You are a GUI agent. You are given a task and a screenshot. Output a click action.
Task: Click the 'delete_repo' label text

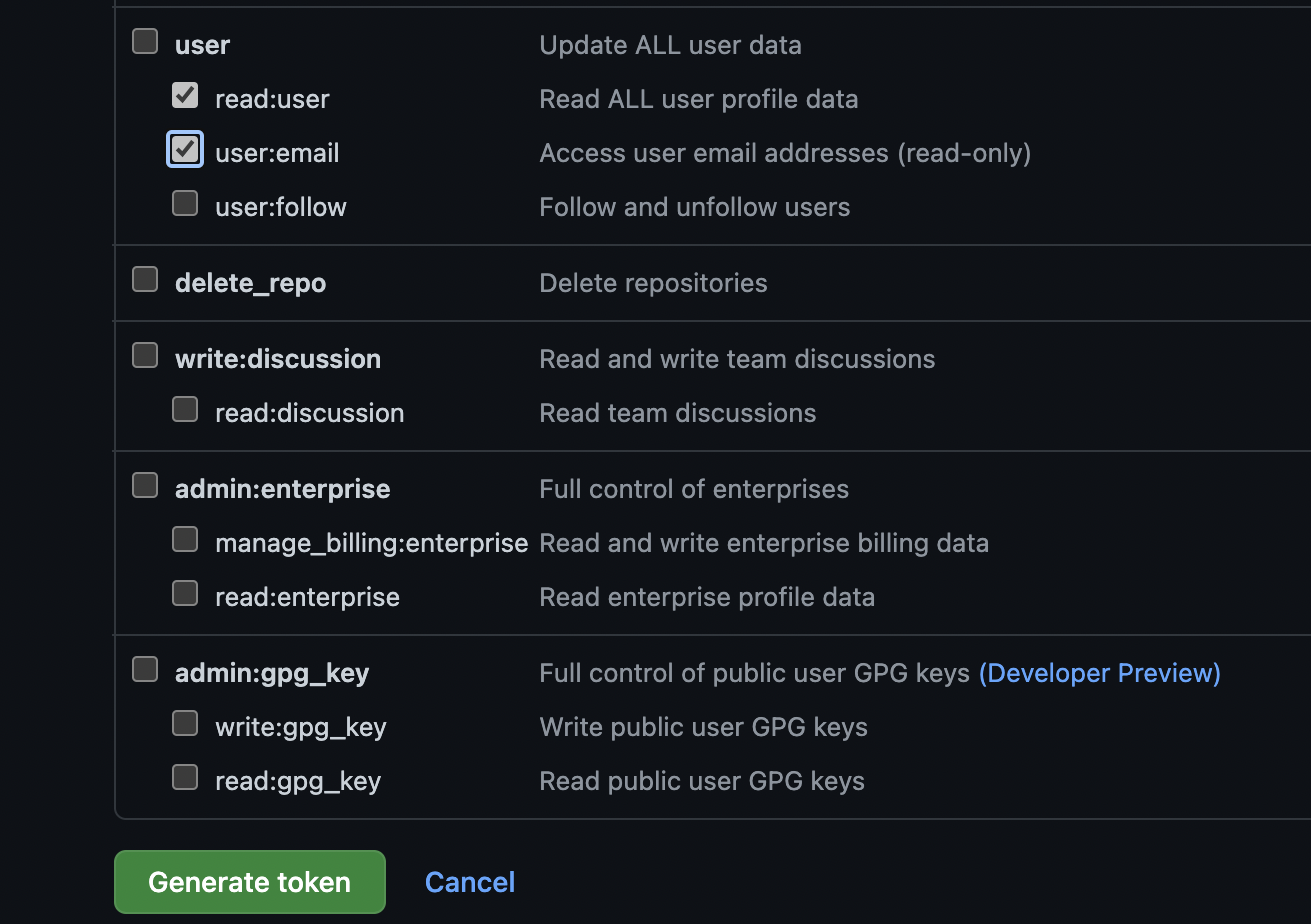pyautogui.click(x=250, y=283)
